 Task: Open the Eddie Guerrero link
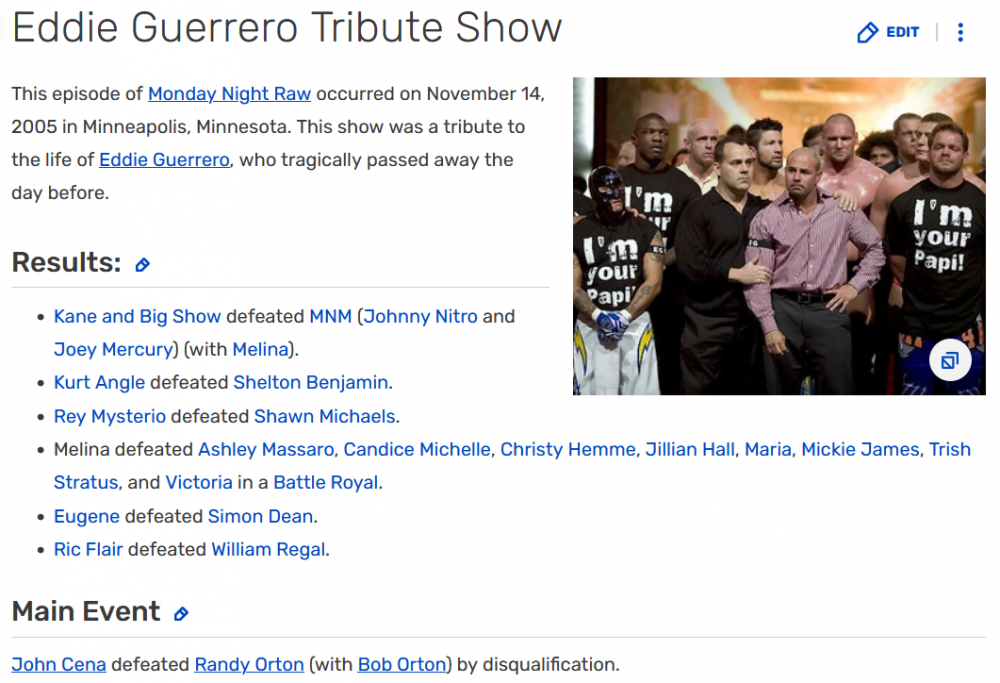165,159
